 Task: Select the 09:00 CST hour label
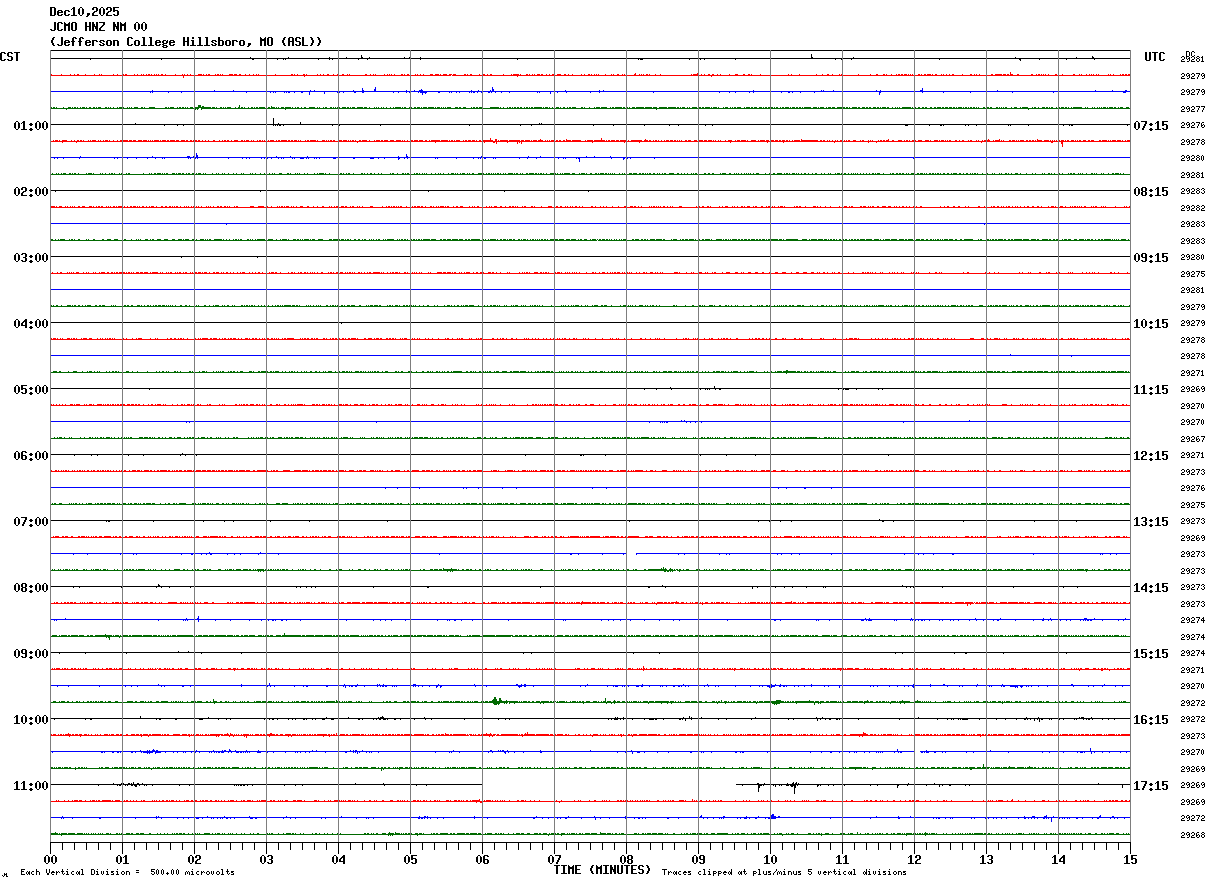(31, 654)
